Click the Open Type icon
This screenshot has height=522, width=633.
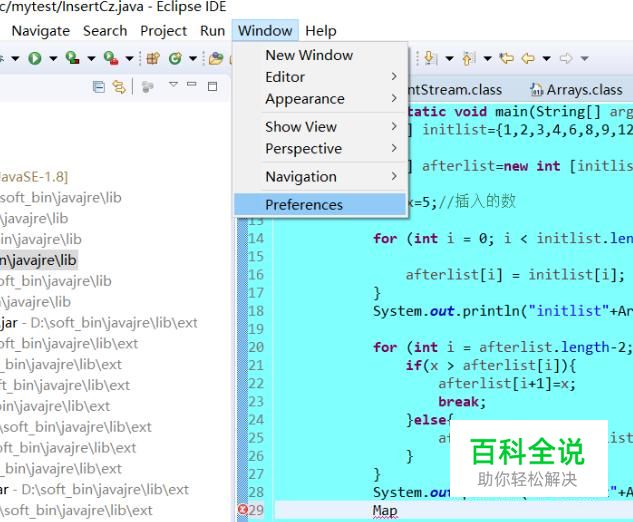(216, 59)
